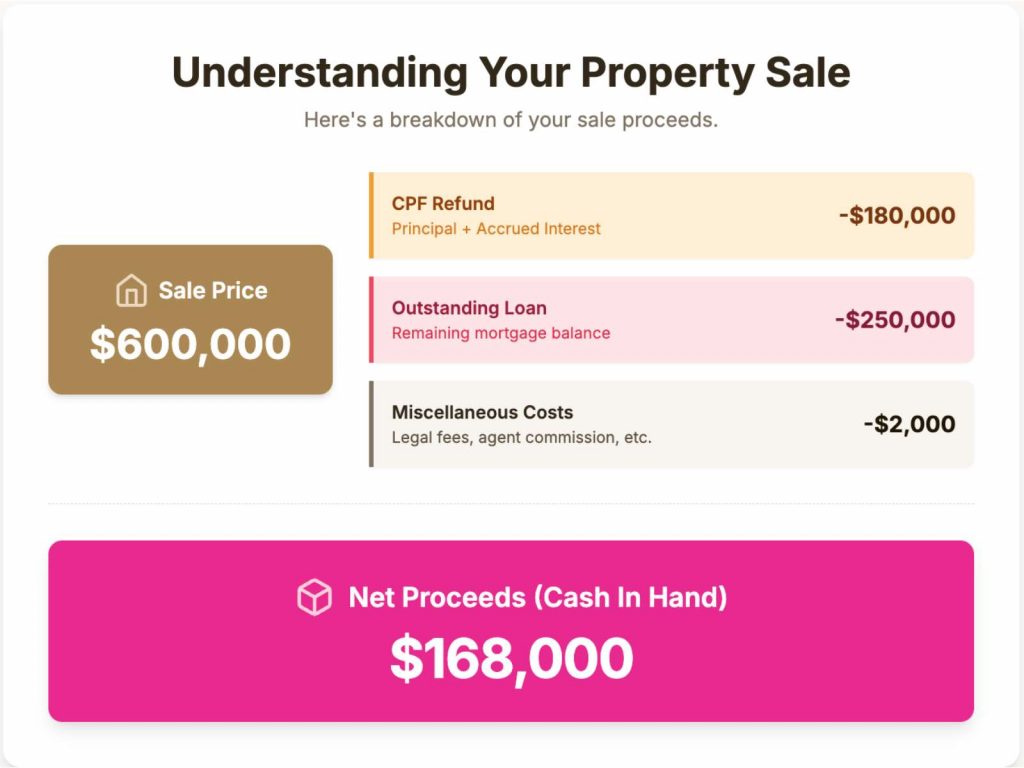This screenshot has height=768, width=1024.
Task: Click the legal fees and agent commission text
Action: click(x=521, y=437)
